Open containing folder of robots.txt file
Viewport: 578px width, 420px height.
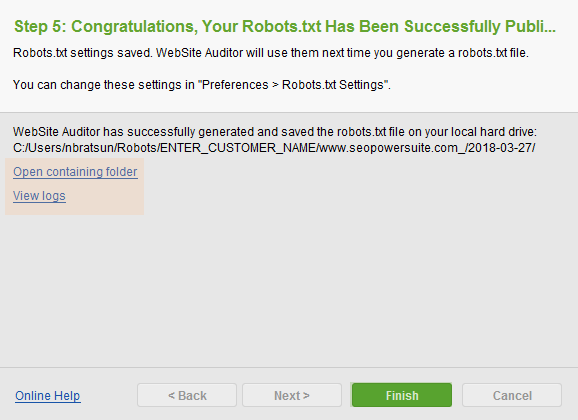tap(75, 172)
